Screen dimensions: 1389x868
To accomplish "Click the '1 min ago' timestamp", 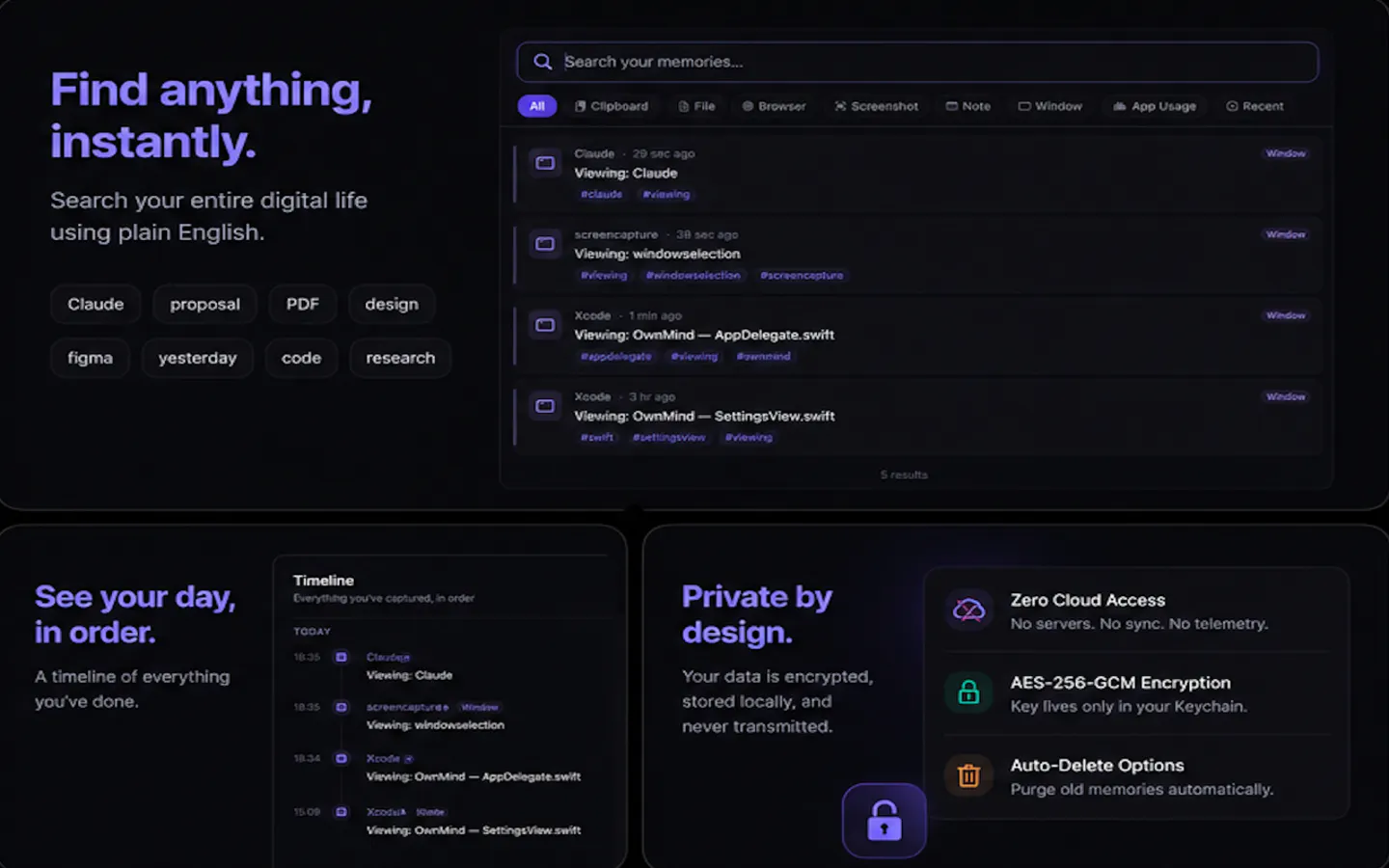I will coord(655,315).
